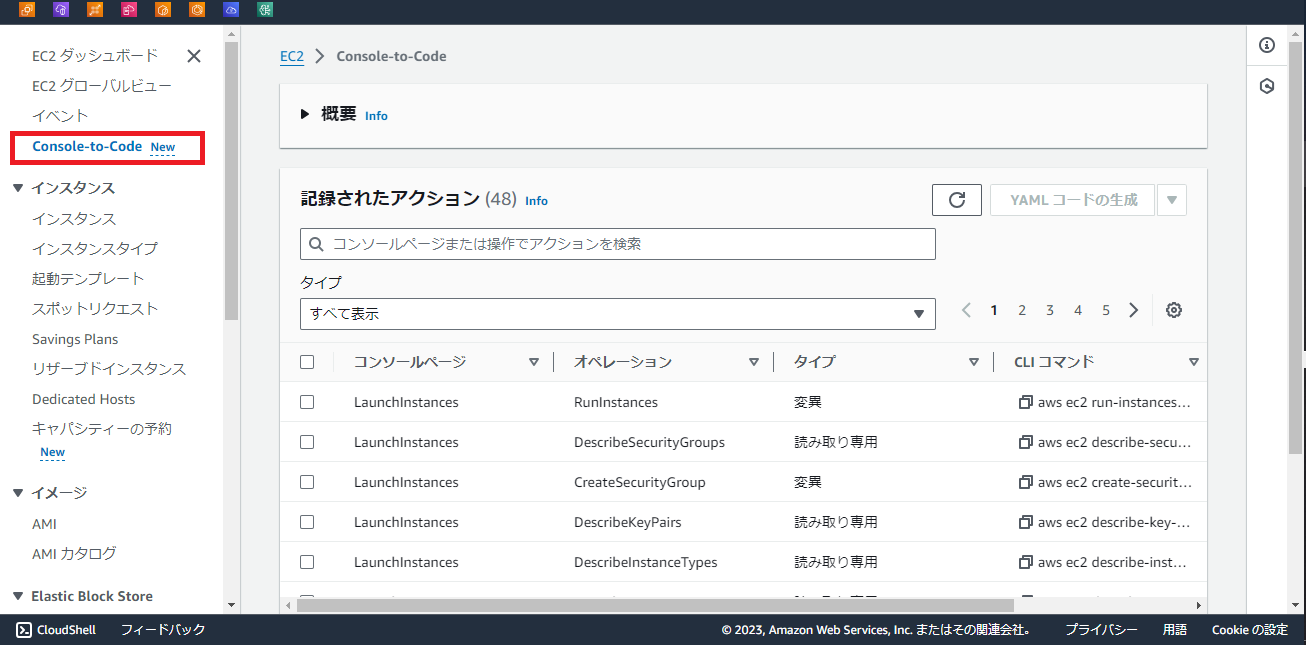Open EC2 ダッシュボード in the sidebar

tap(95, 56)
